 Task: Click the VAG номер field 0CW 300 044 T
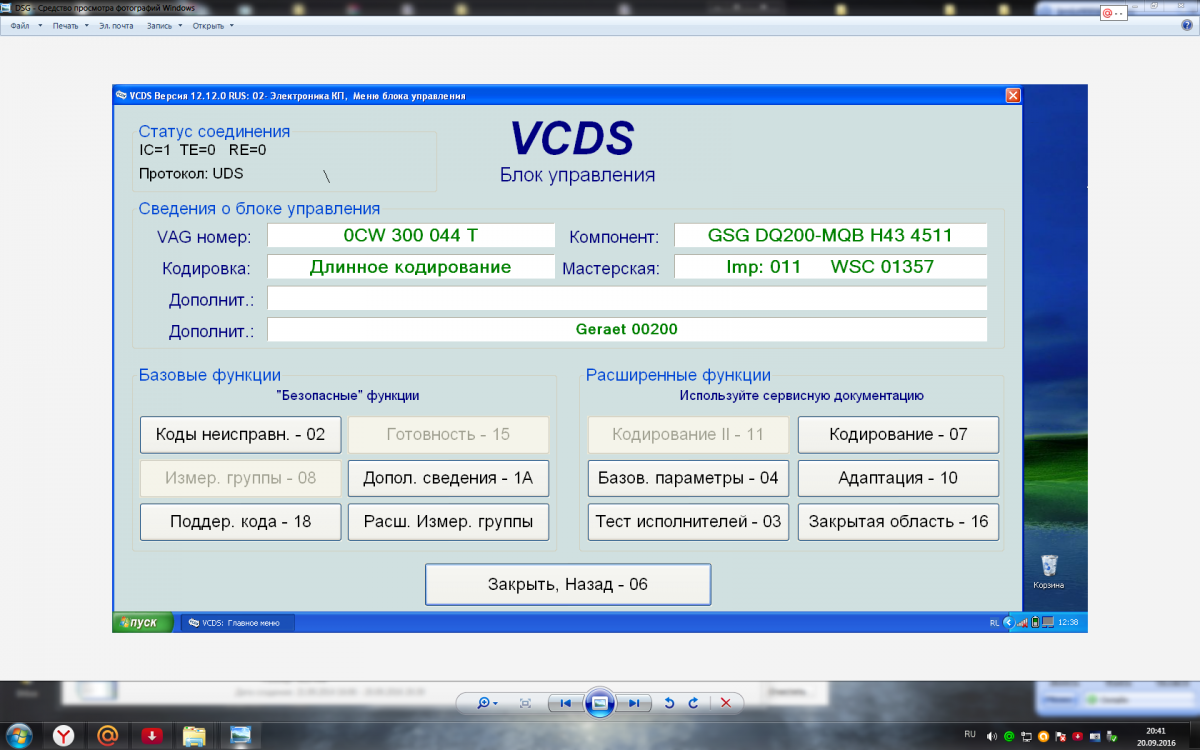click(411, 236)
